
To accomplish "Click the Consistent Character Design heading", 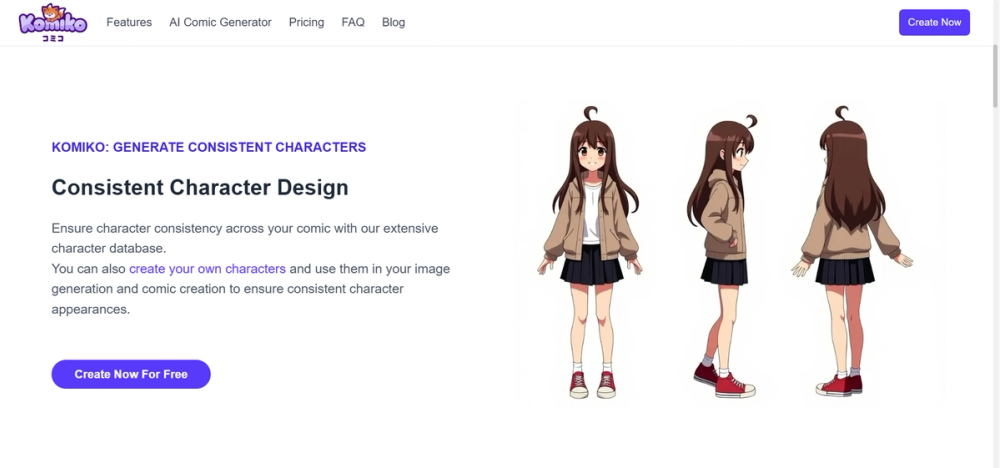I will coord(200,187).
